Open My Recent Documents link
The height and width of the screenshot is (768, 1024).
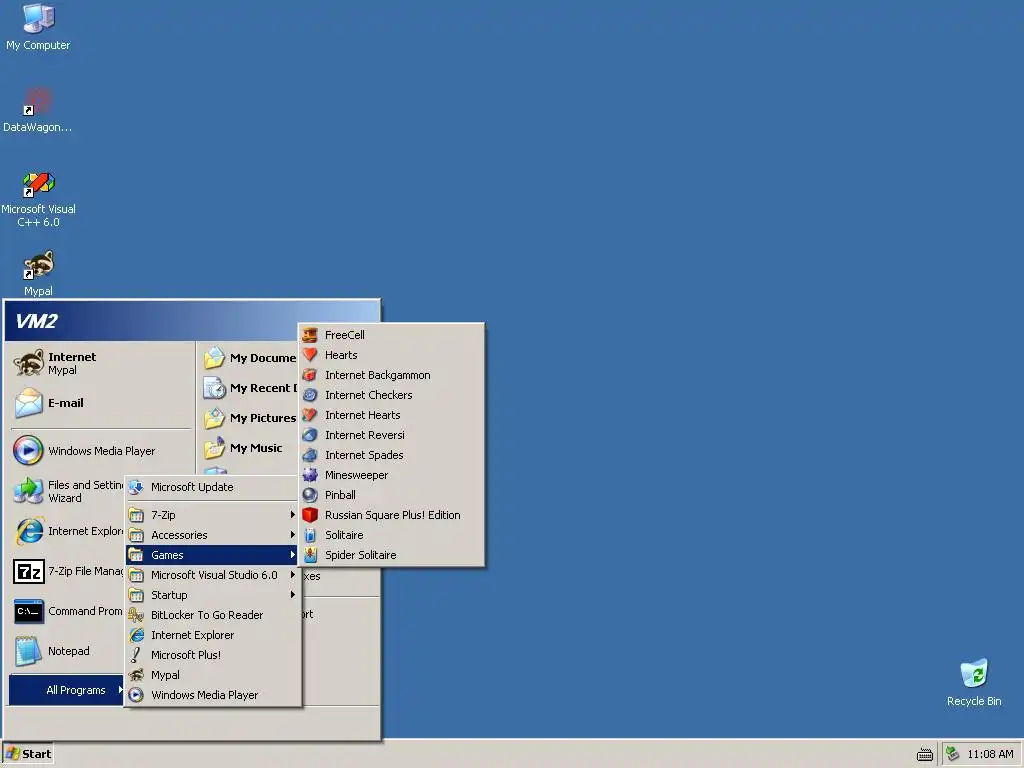[249, 388]
